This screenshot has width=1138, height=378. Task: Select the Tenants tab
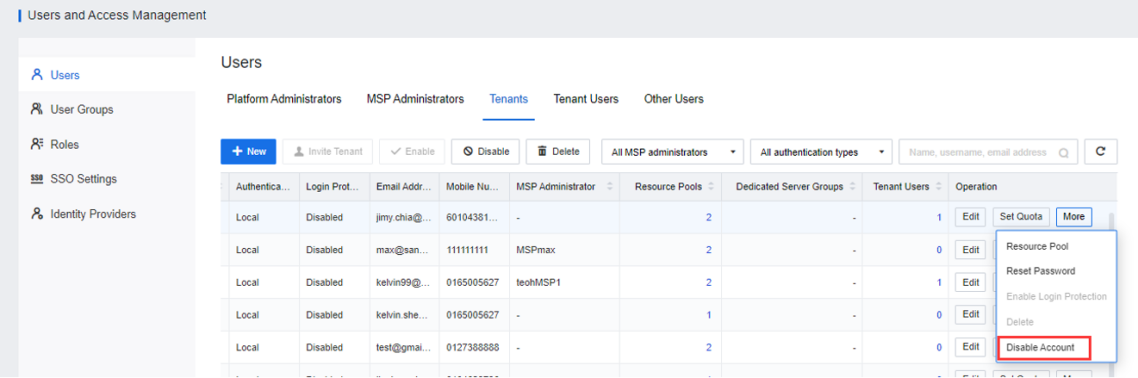click(509, 99)
